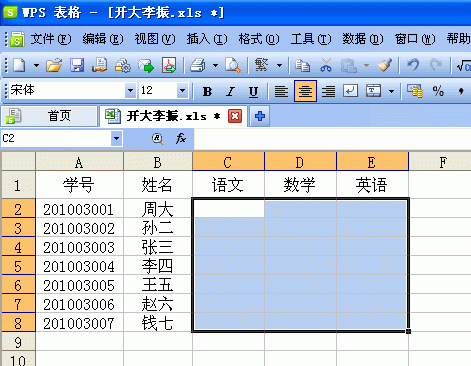Viewport: 471px width, 366px height.
Task: Click the Paste icon
Action: click(x=349, y=65)
